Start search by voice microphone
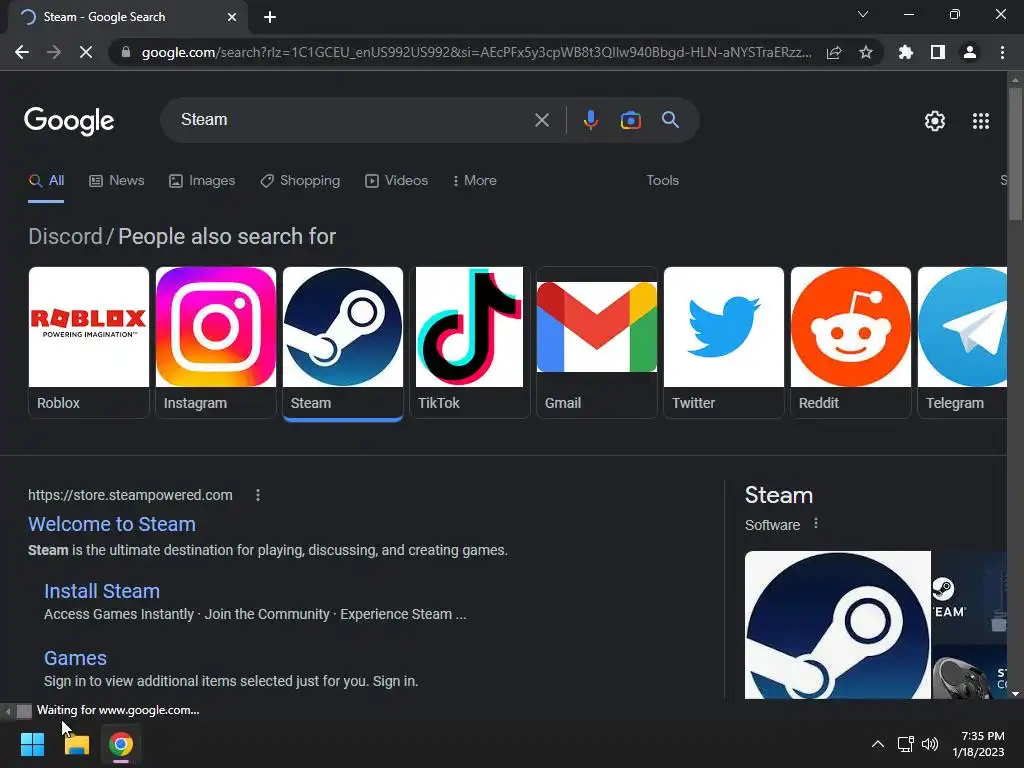The height and width of the screenshot is (768, 1024). click(590, 120)
